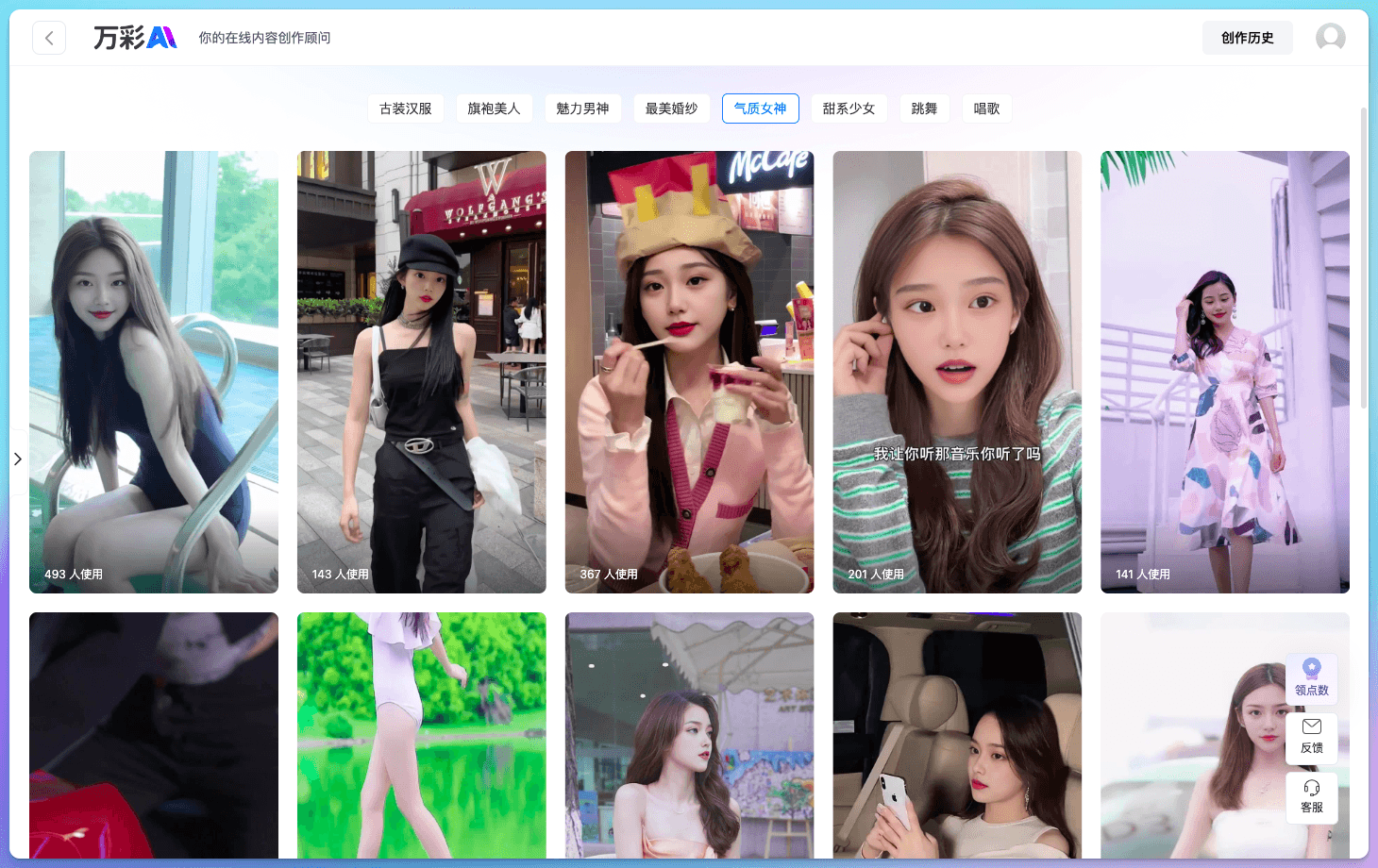This screenshot has width=1378, height=868.
Task: Open the white dress woman thumbnail
Action: (x=1225, y=735)
